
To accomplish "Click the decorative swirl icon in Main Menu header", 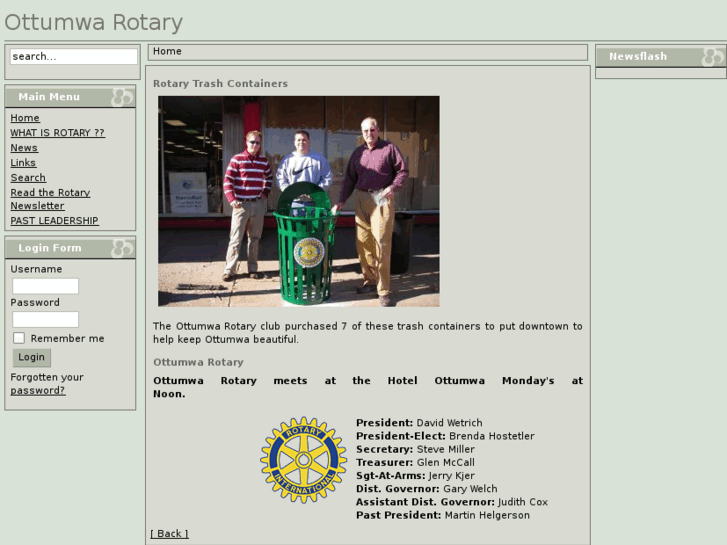I will click(122, 97).
